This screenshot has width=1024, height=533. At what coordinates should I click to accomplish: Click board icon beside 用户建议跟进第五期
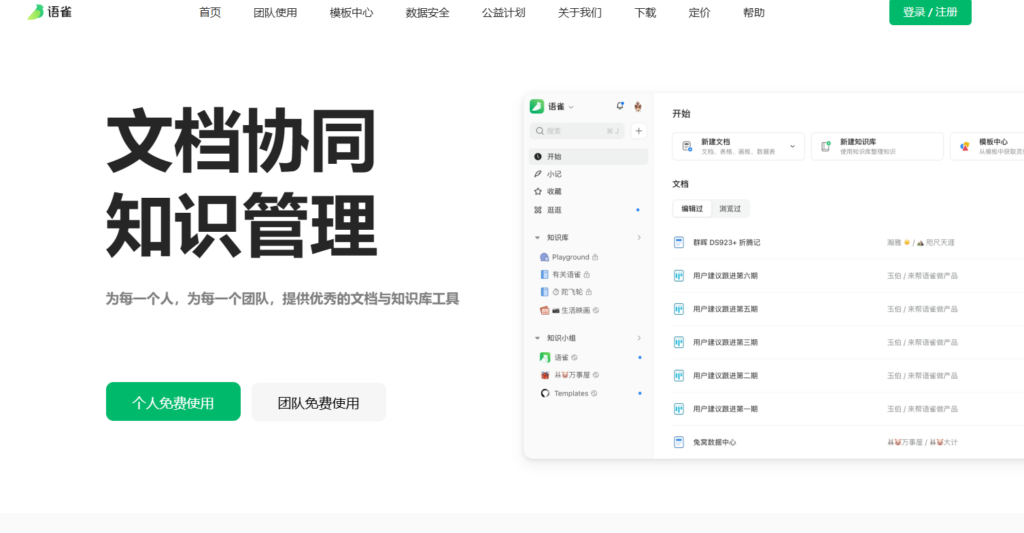(x=679, y=309)
